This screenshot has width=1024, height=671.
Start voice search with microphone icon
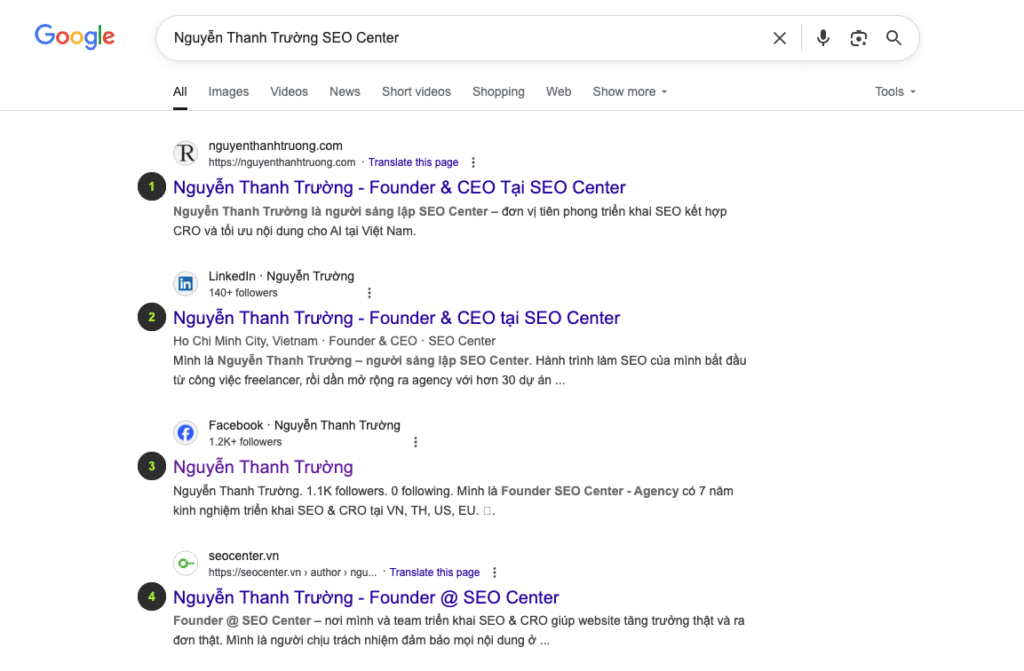(x=822, y=38)
